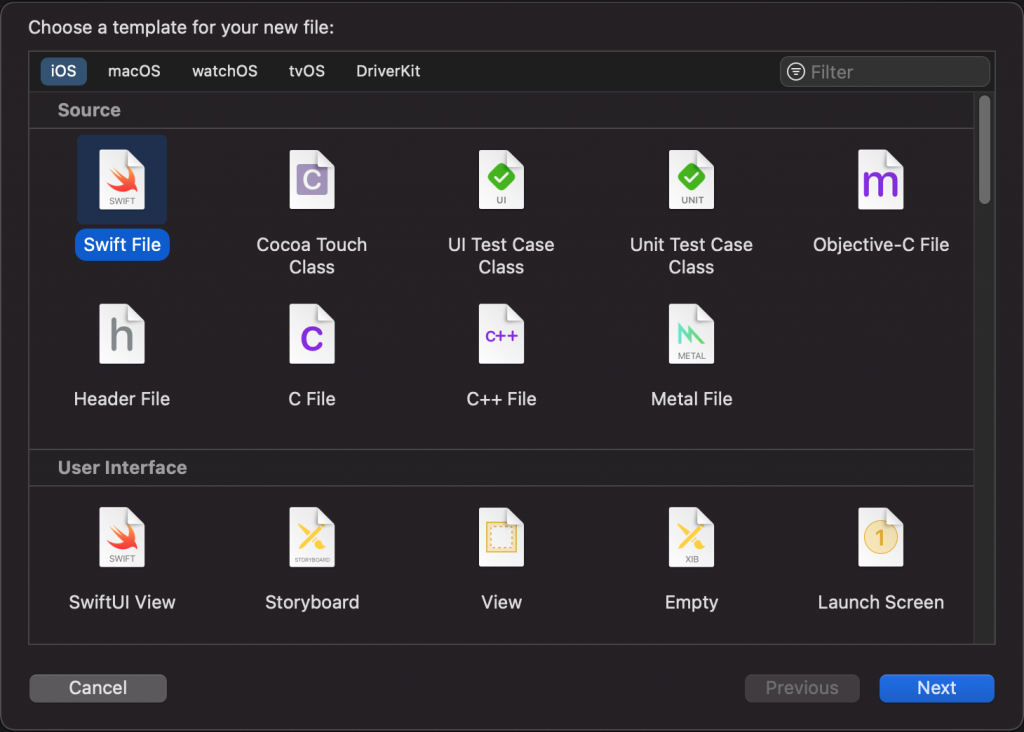Switch to the iOS platform tab

(63, 71)
